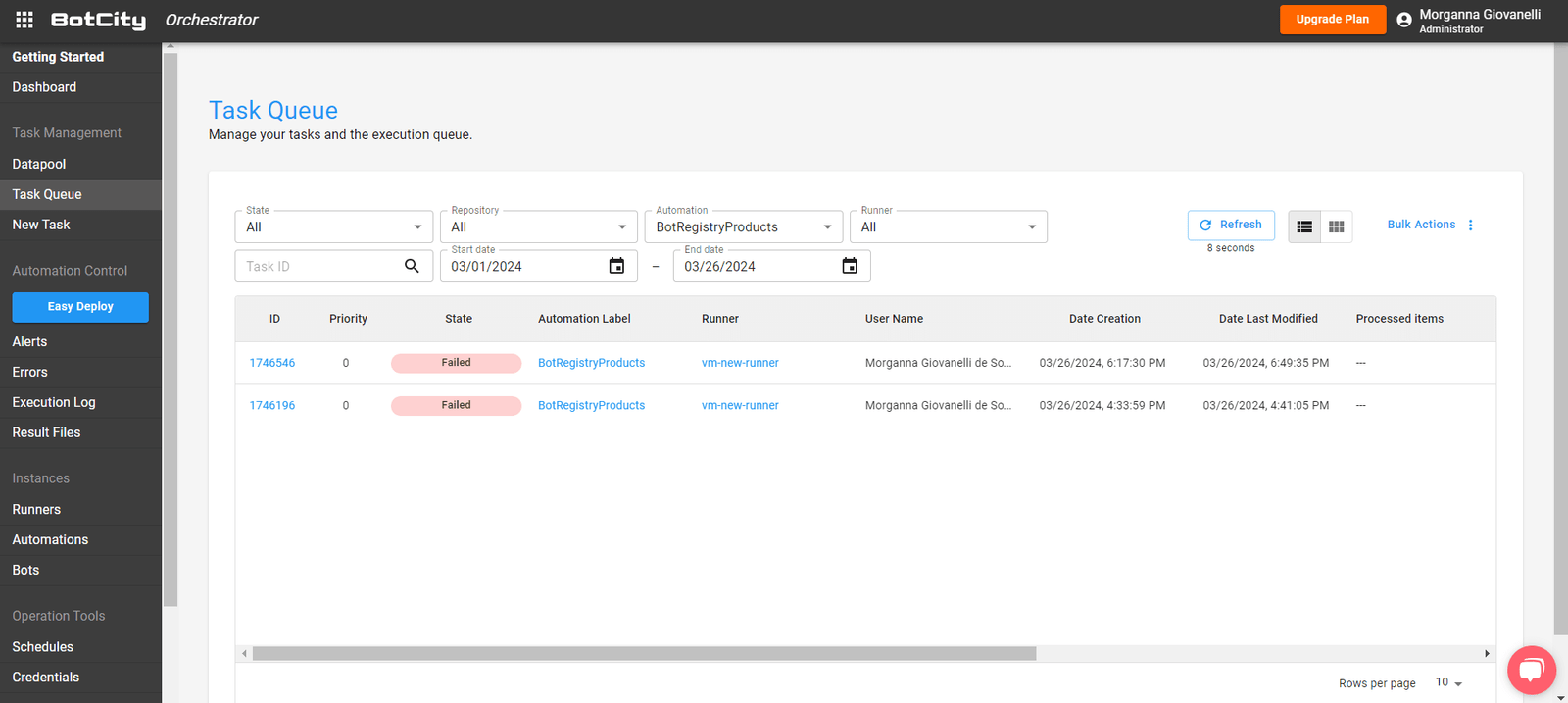Viewport: 1568px width, 703px height.
Task: Open vm-new-runner link for task 1746546
Action: tap(740, 363)
